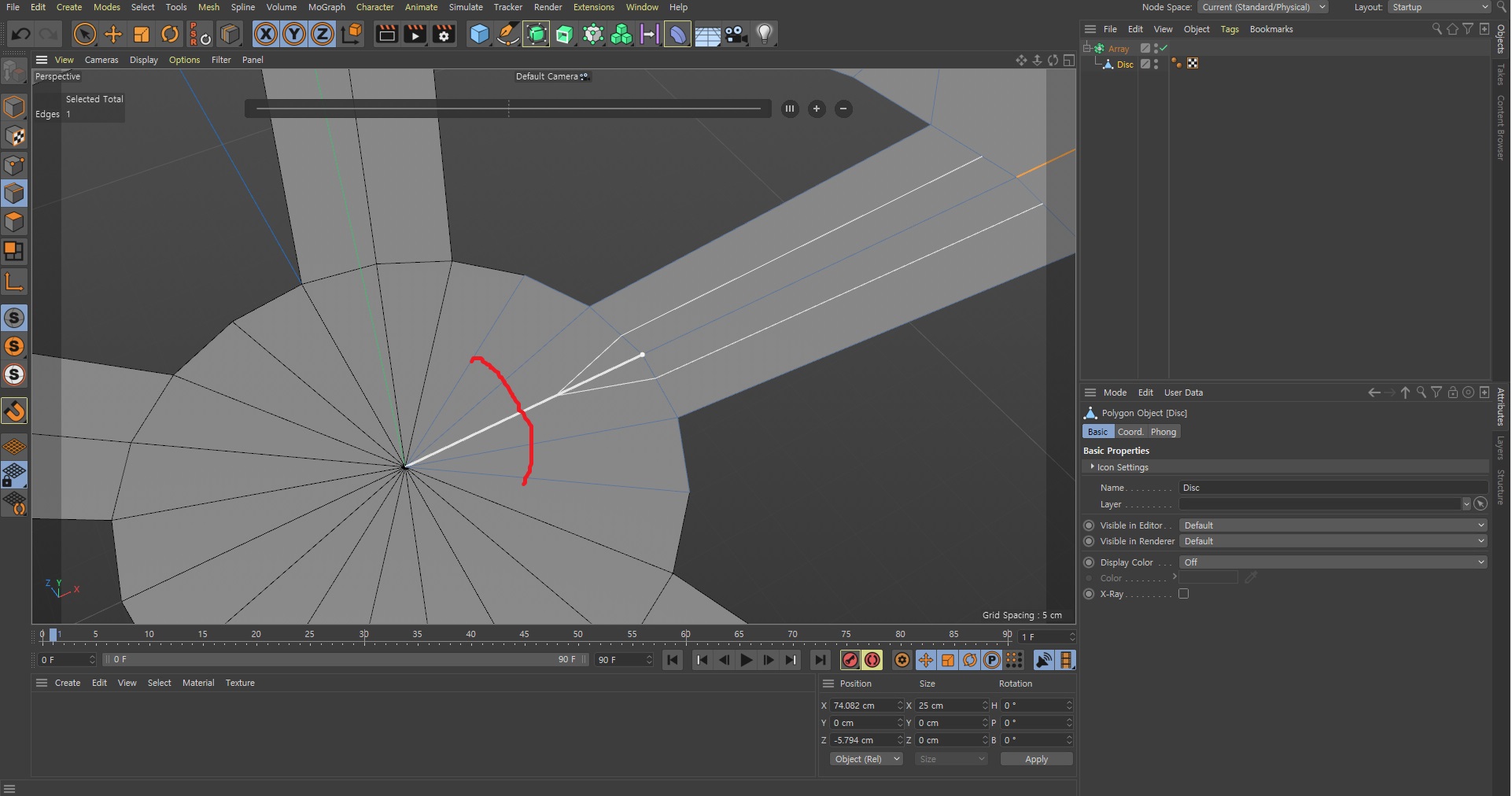Toggle Autokeying button
Viewport: 1512px width, 796px height.
click(x=872, y=660)
